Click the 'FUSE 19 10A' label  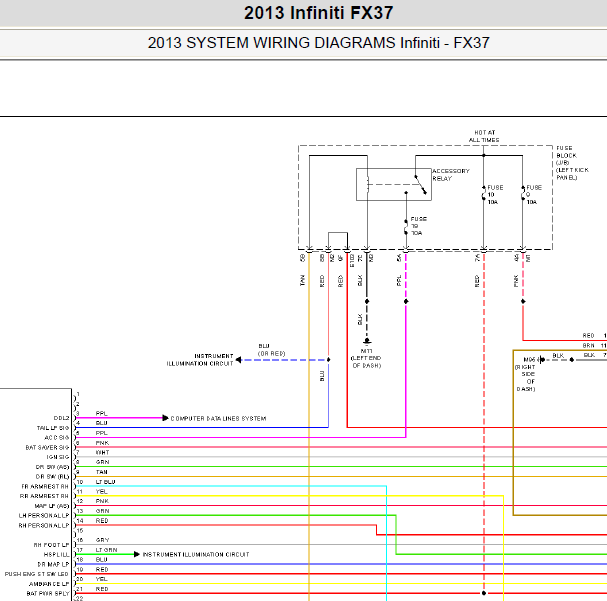(418, 226)
